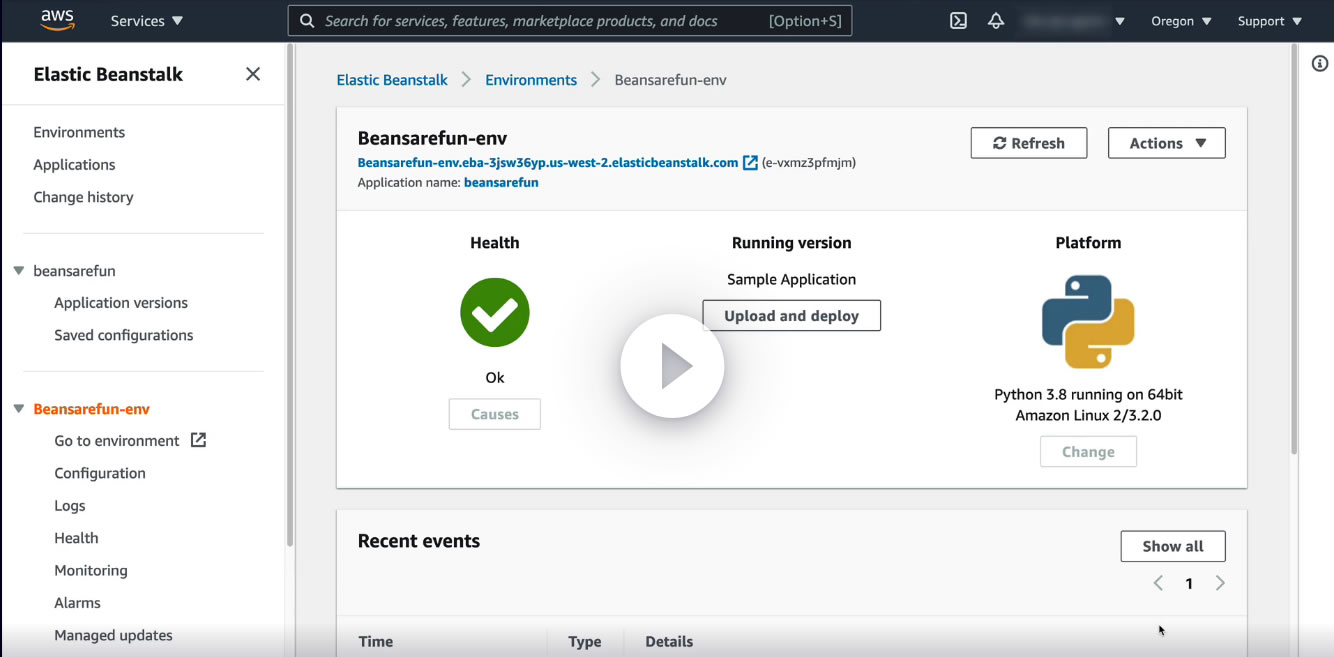Collapse the Beansarefun-env tree section

click(x=19, y=409)
